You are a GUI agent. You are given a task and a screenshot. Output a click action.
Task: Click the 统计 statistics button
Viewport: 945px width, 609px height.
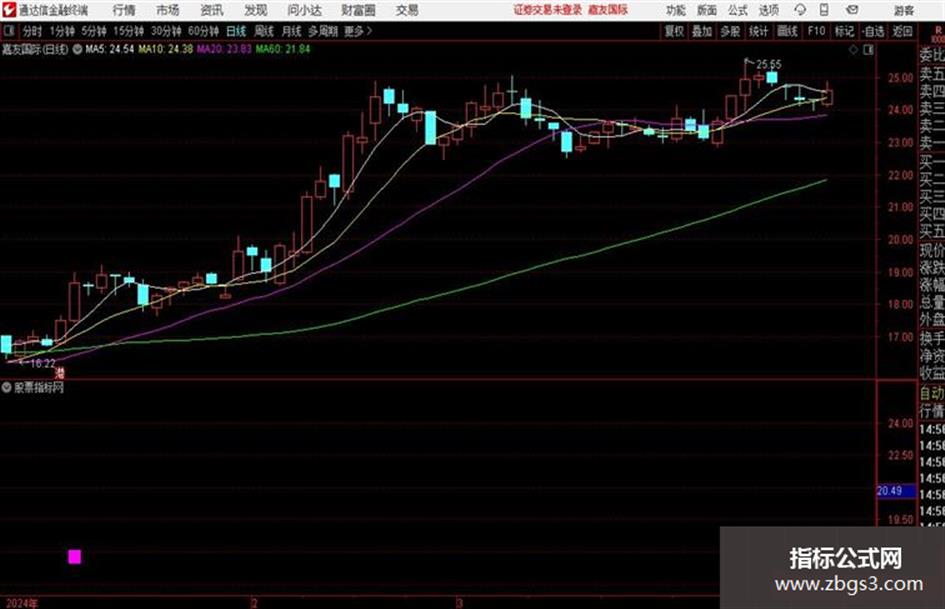[x=758, y=31]
